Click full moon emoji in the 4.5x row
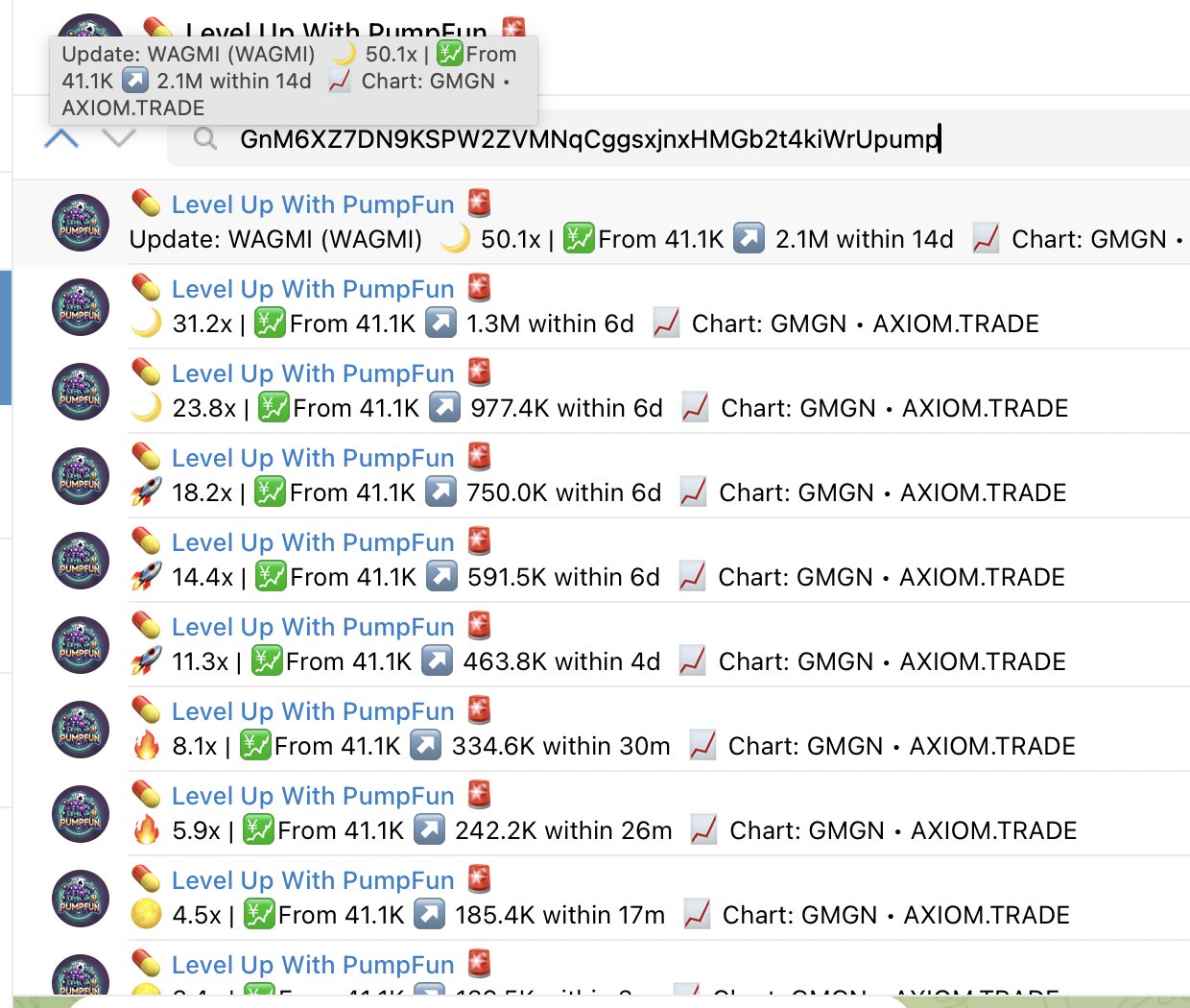 (x=146, y=915)
